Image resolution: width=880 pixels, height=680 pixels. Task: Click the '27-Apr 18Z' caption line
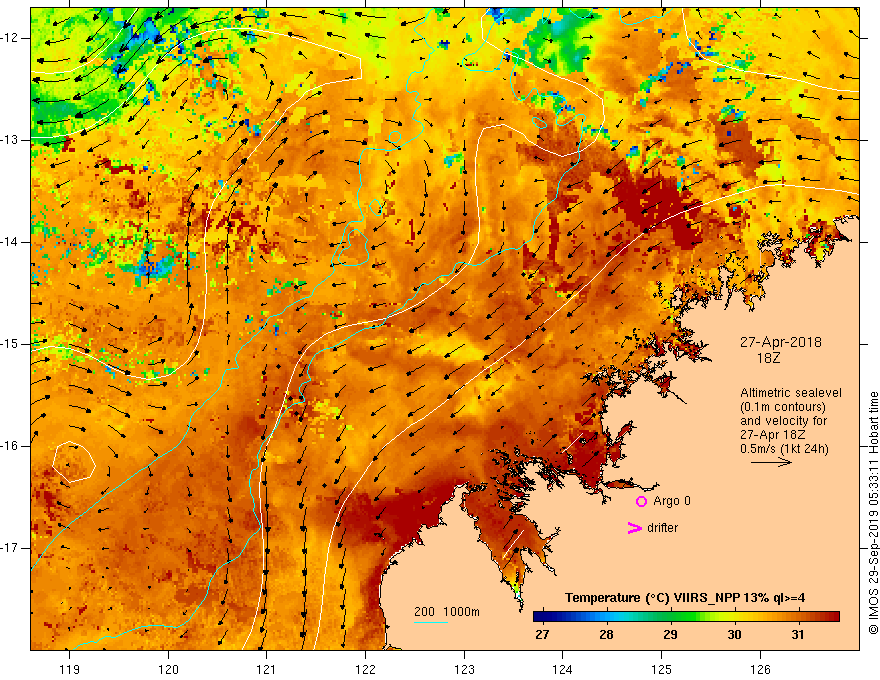(x=773, y=435)
